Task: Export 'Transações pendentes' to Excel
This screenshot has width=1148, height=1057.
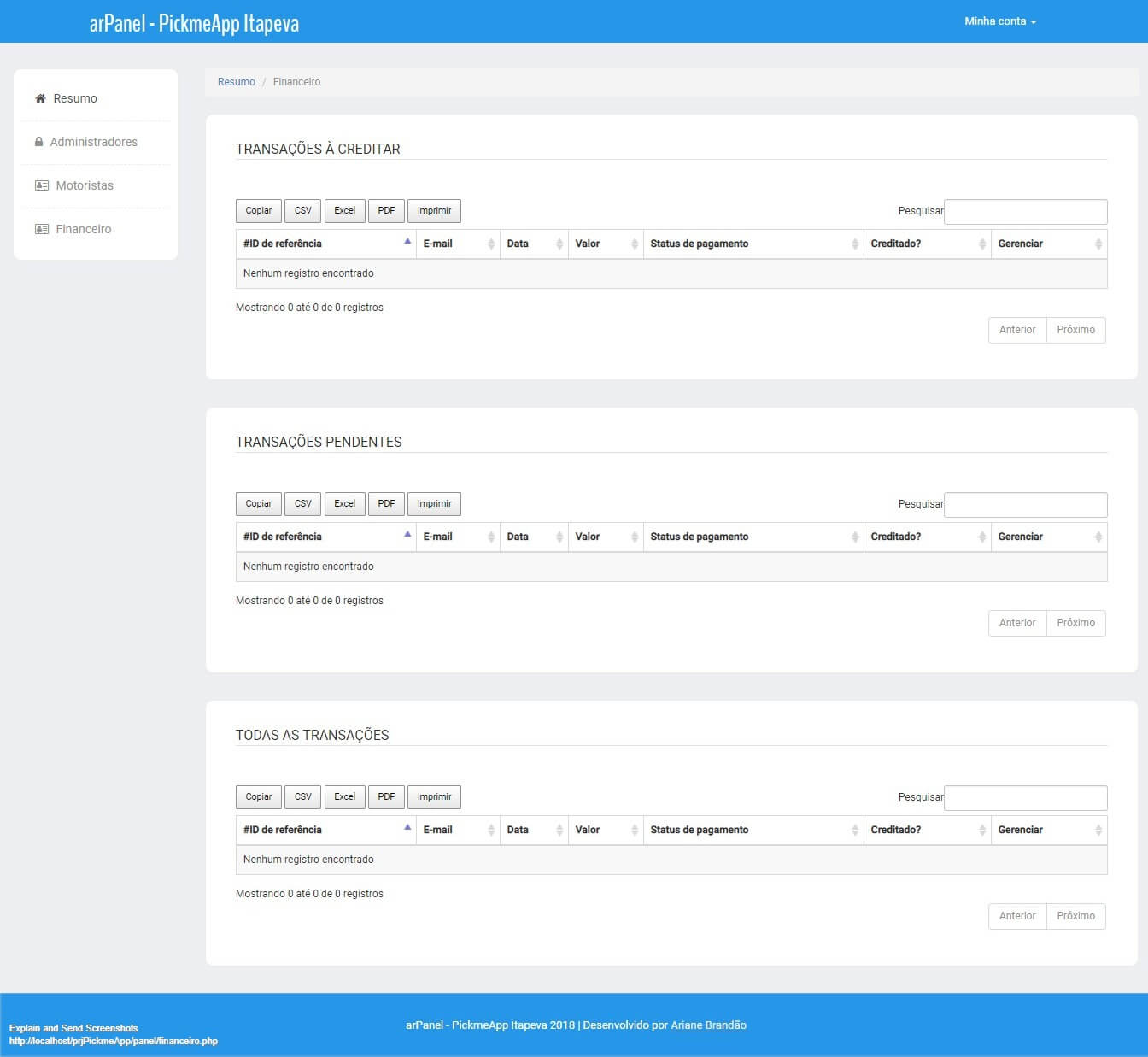Action: (345, 504)
